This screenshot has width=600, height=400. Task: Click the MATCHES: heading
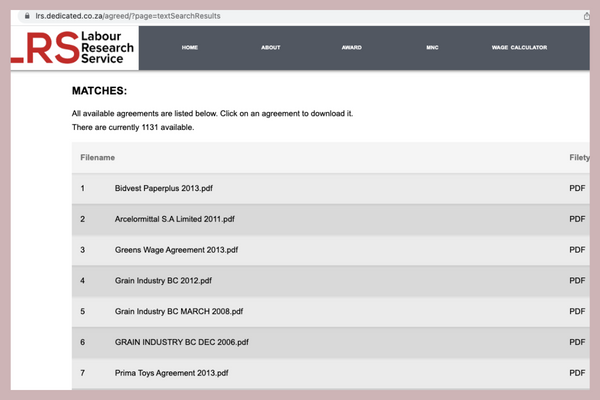[x=99, y=91]
